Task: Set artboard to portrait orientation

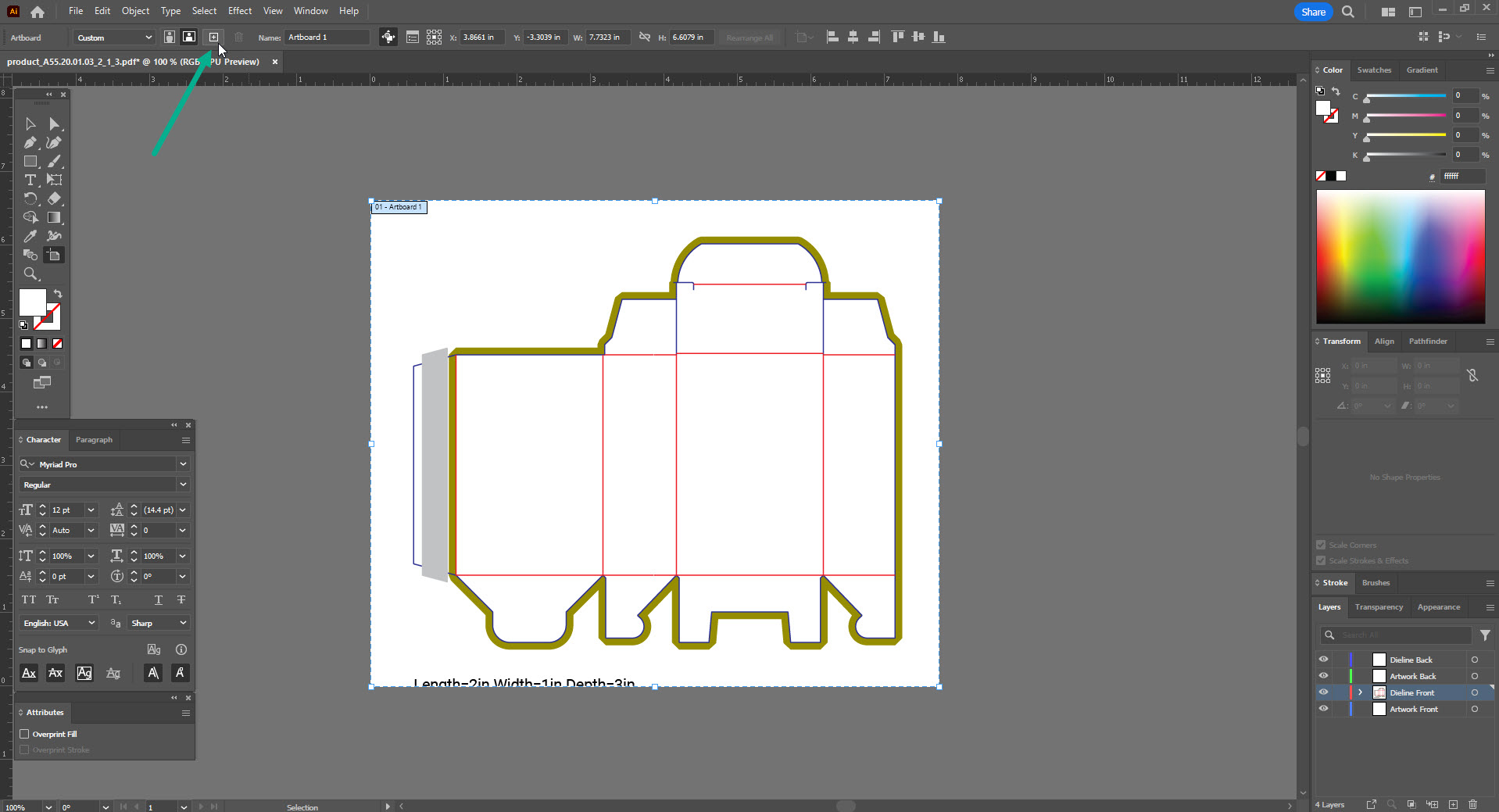Action: click(x=169, y=37)
